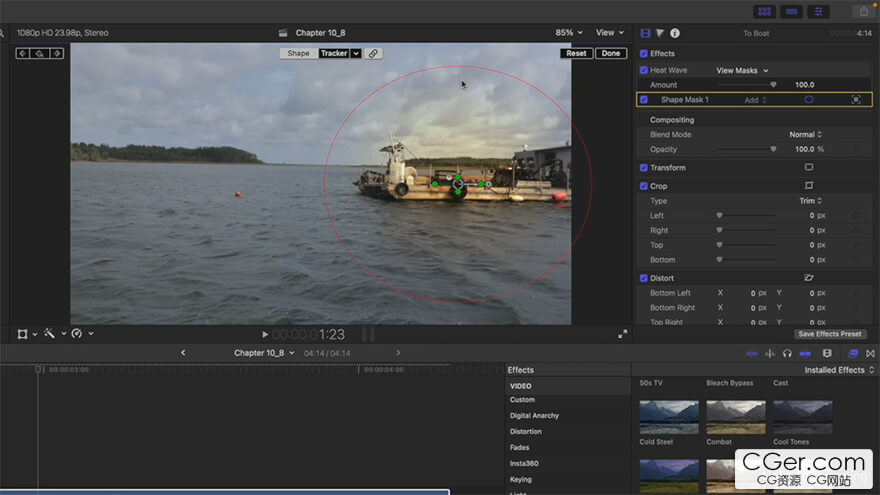Screen dimensions: 880x495
Task: Open the enhancements magic wand popup
Action: pyautogui.click(x=54, y=334)
